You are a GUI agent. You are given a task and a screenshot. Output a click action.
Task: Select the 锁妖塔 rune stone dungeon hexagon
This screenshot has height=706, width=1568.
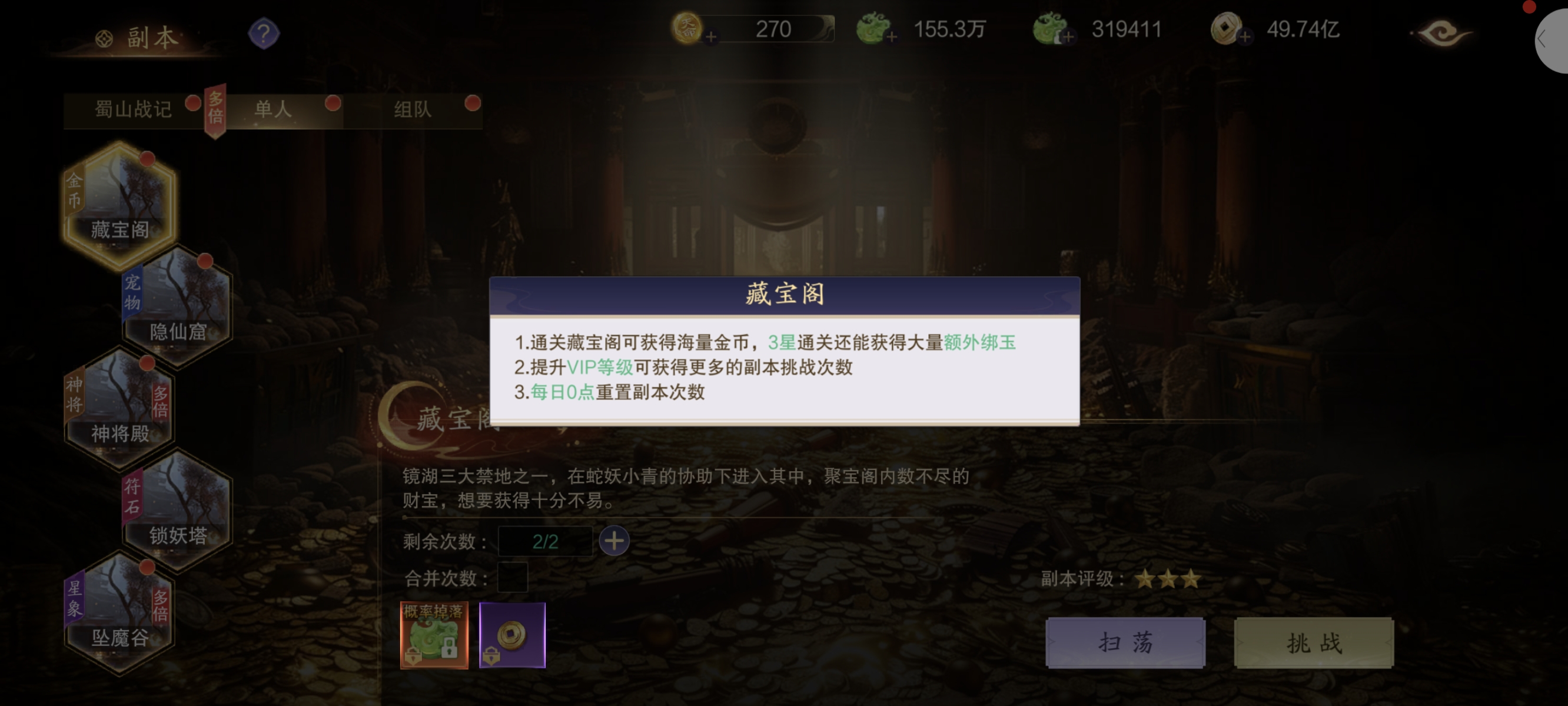tap(178, 511)
